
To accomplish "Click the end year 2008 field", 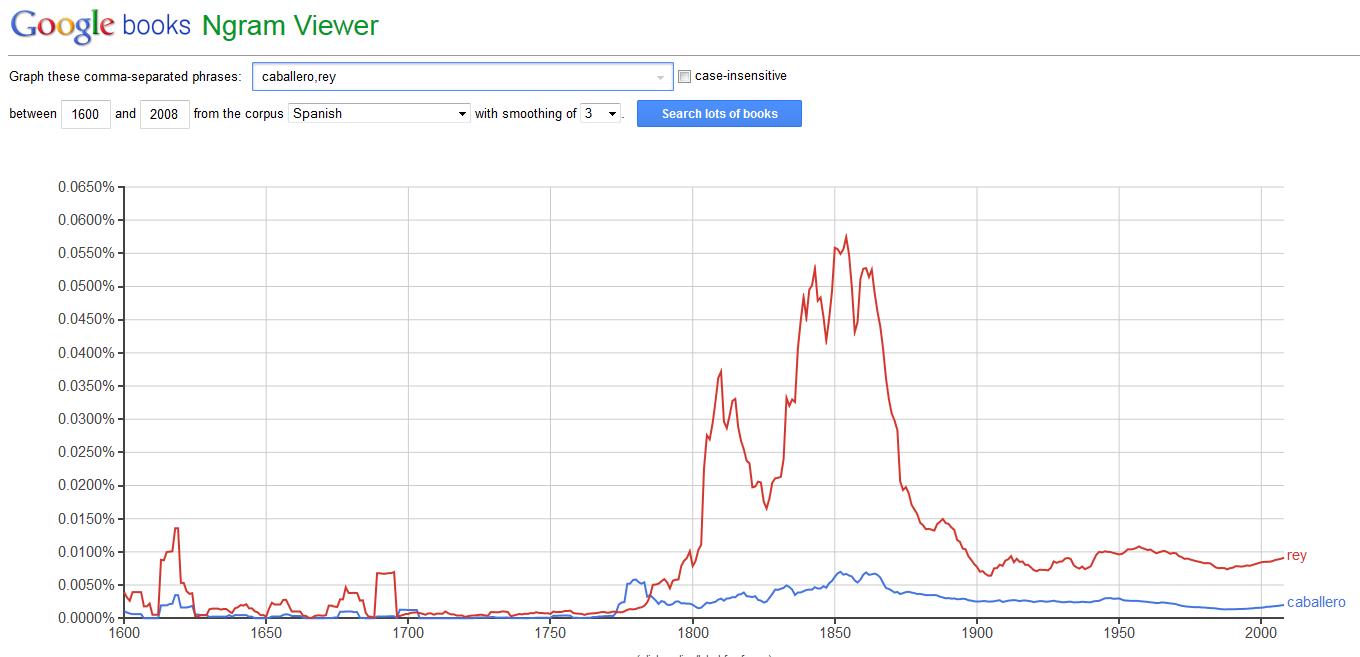I will 164,114.
